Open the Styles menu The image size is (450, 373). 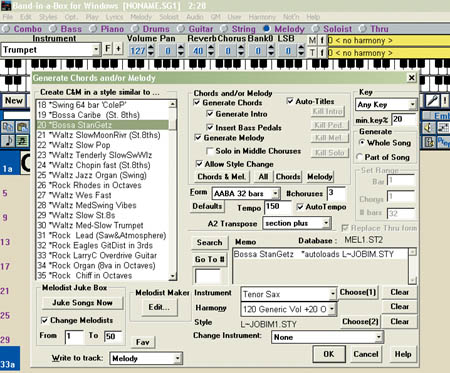(x=48, y=17)
